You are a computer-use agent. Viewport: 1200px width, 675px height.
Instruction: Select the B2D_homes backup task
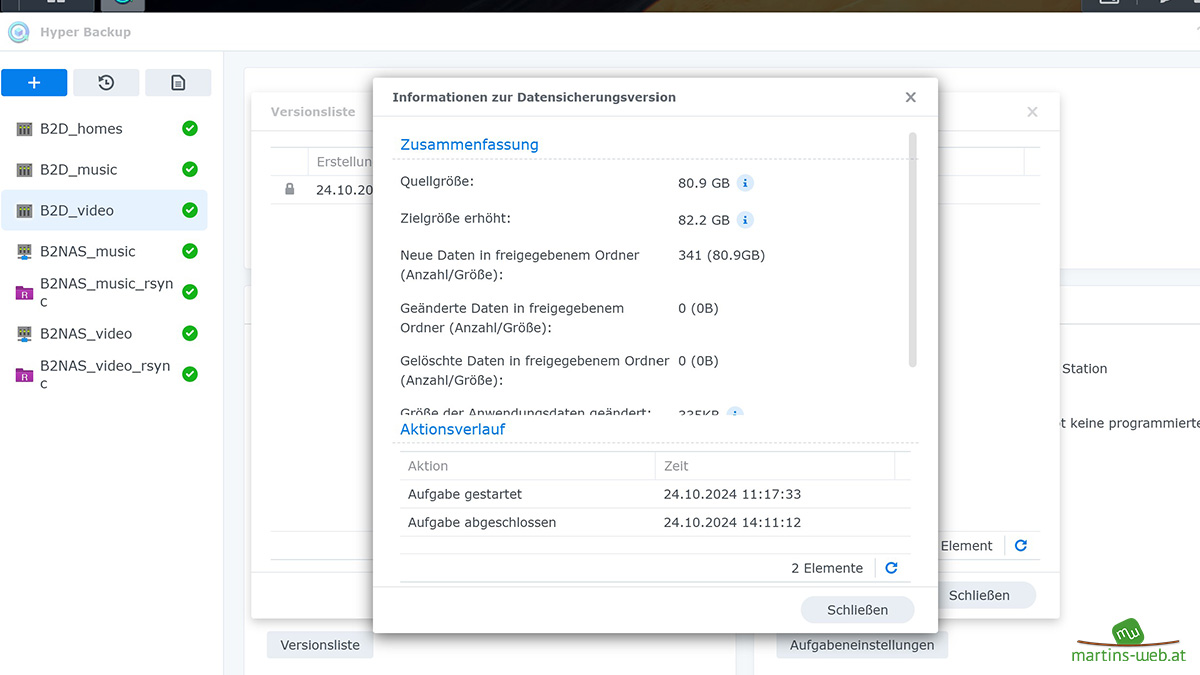[104, 129]
